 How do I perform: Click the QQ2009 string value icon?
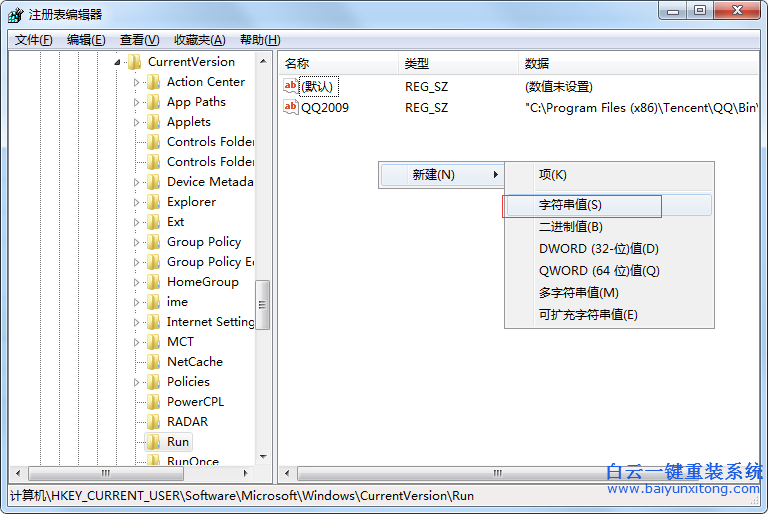click(291, 108)
